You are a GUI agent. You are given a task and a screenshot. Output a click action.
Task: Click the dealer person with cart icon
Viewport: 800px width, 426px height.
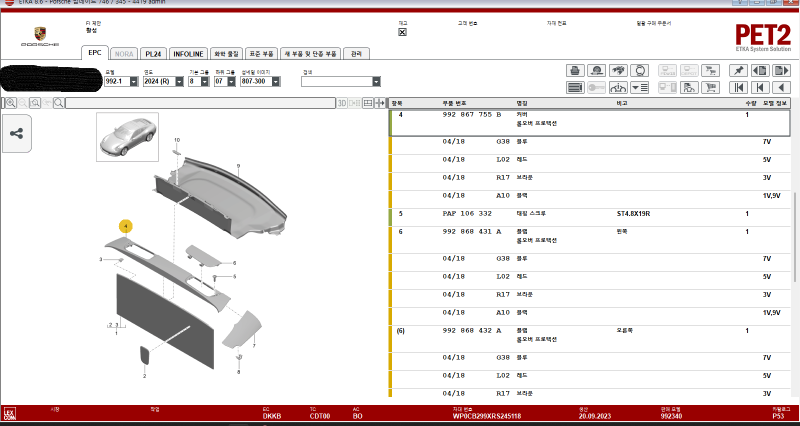(x=689, y=88)
